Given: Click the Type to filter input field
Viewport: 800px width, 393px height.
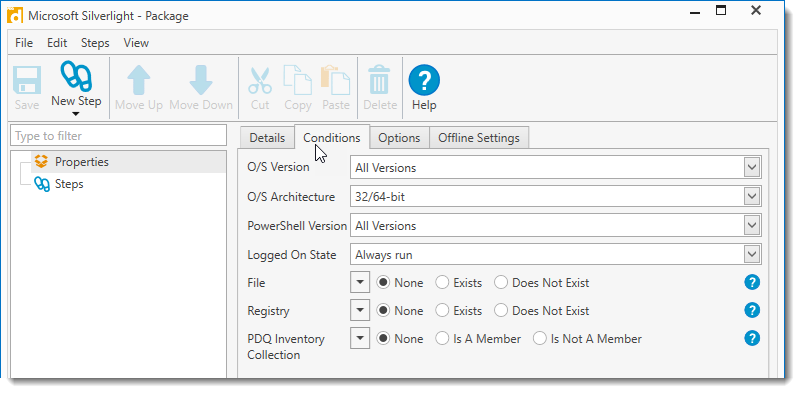Looking at the screenshot, I should tap(118, 136).
